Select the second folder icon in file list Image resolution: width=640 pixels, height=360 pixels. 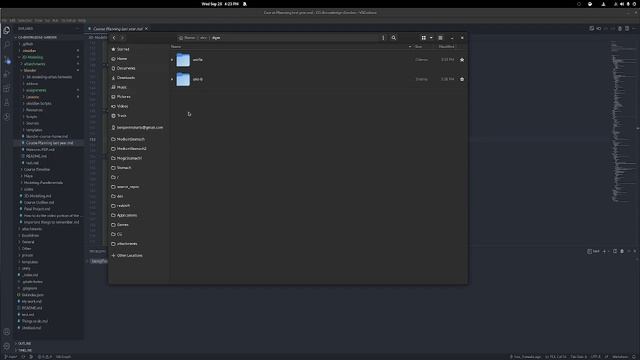pyautogui.click(x=183, y=79)
